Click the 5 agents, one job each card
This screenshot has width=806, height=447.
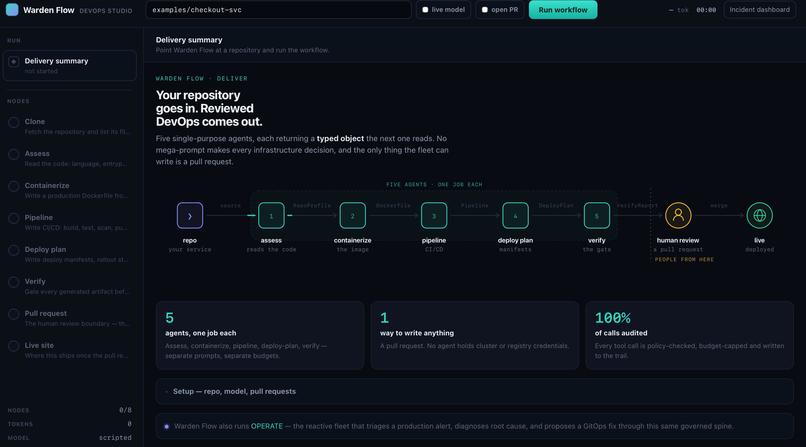click(x=260, y=336)
